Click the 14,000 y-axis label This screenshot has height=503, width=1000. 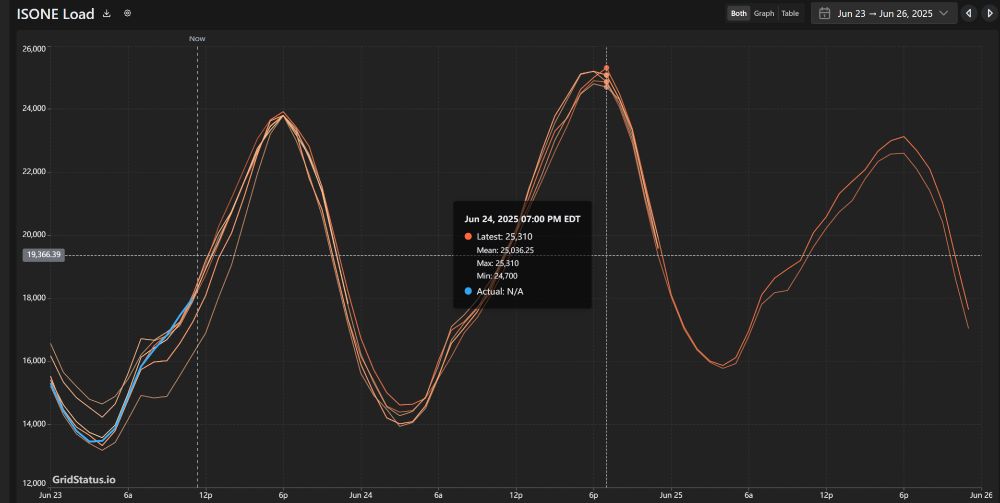(x=34, y=424)
